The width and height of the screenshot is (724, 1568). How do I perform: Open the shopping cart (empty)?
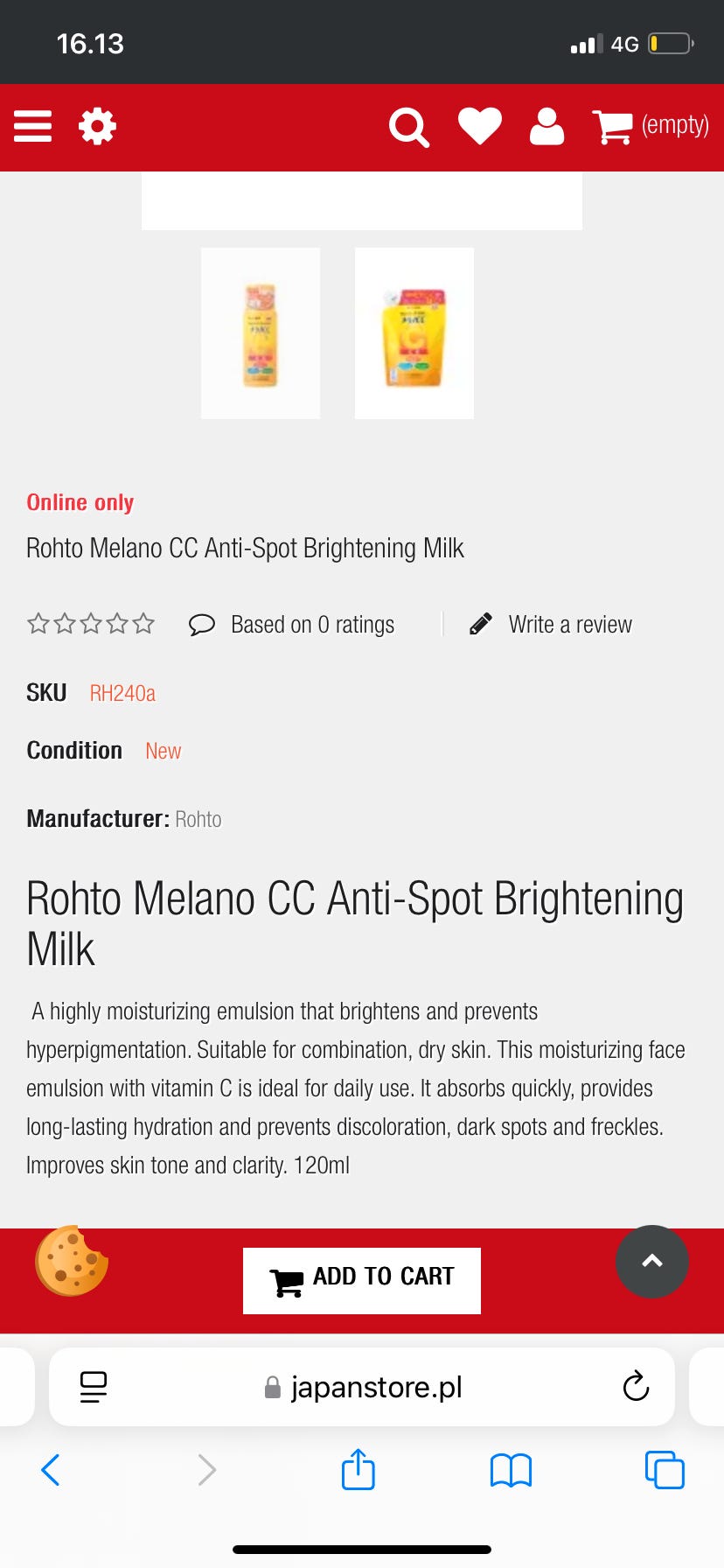point(651,126)
